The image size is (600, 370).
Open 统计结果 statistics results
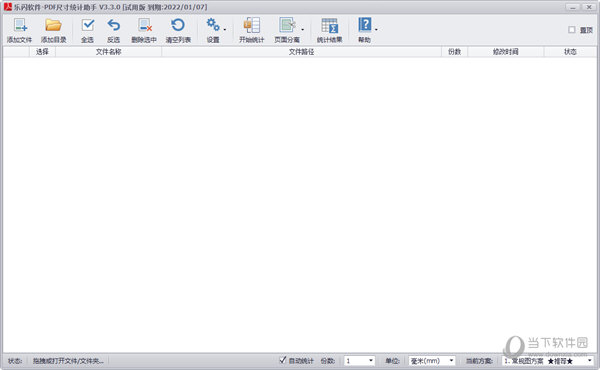click(329, 30)
